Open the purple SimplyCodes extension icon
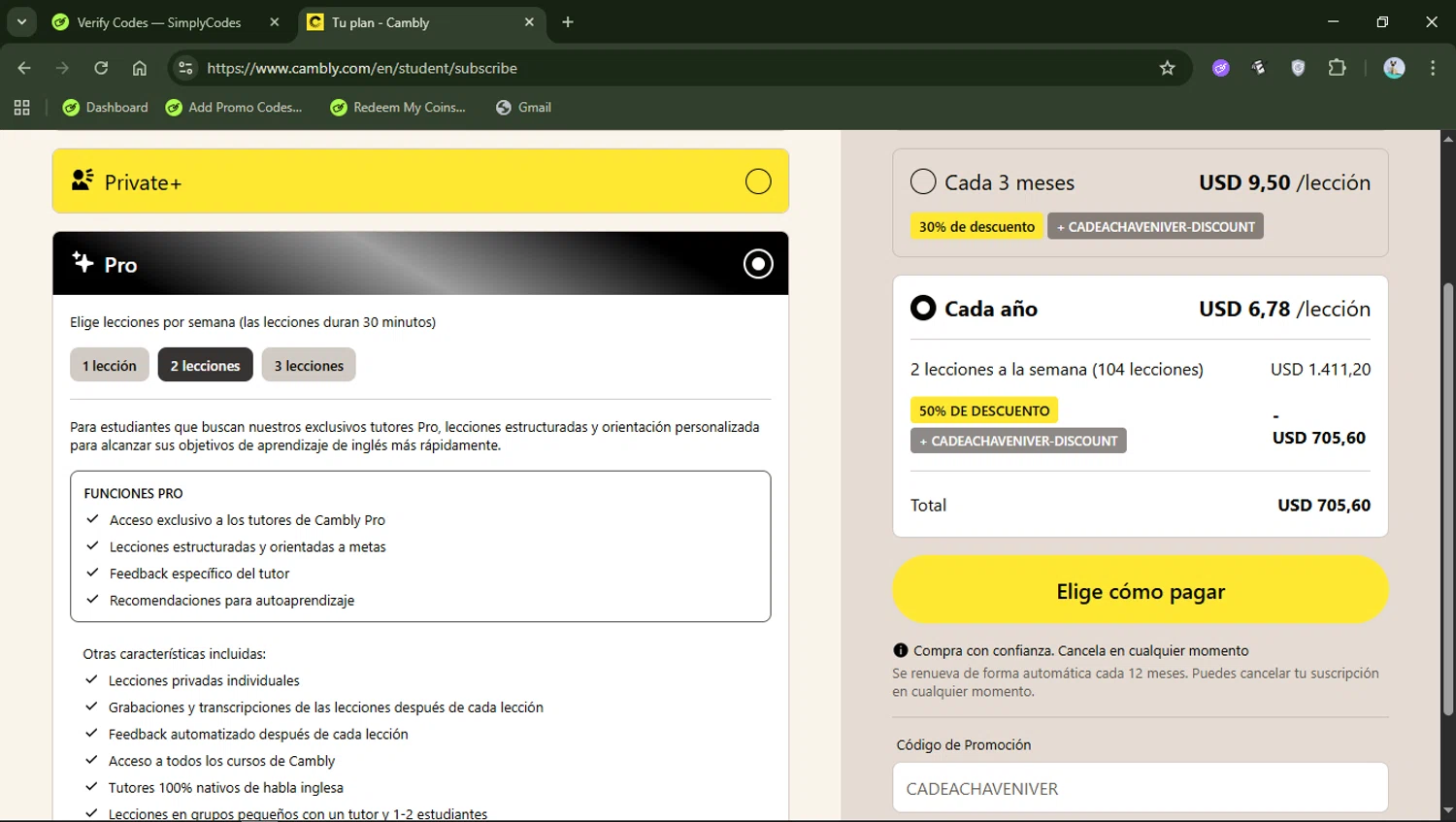This screenshot has width=1456, height=822. coord(1221,68)
